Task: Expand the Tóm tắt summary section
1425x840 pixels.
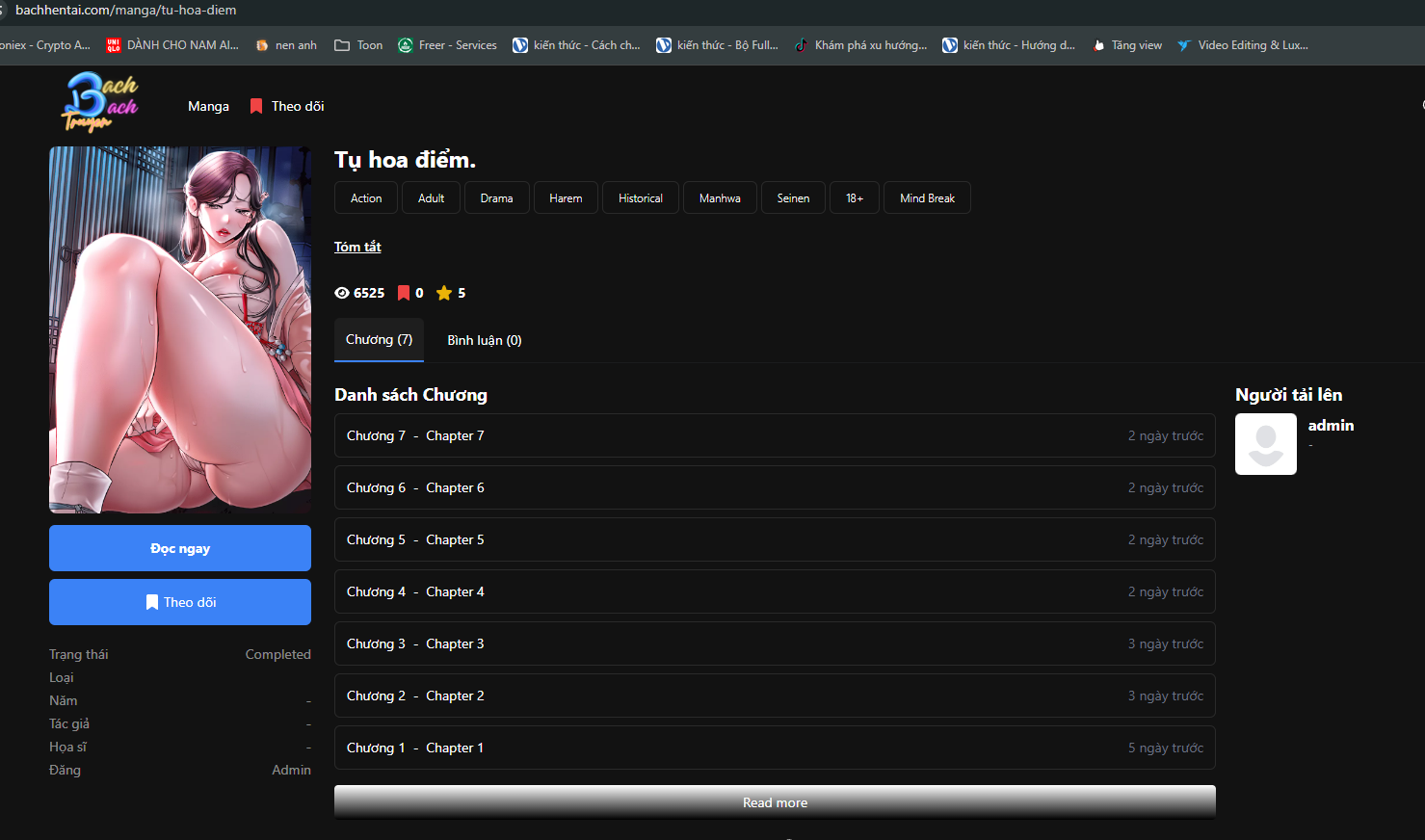Action: point(357,247)
